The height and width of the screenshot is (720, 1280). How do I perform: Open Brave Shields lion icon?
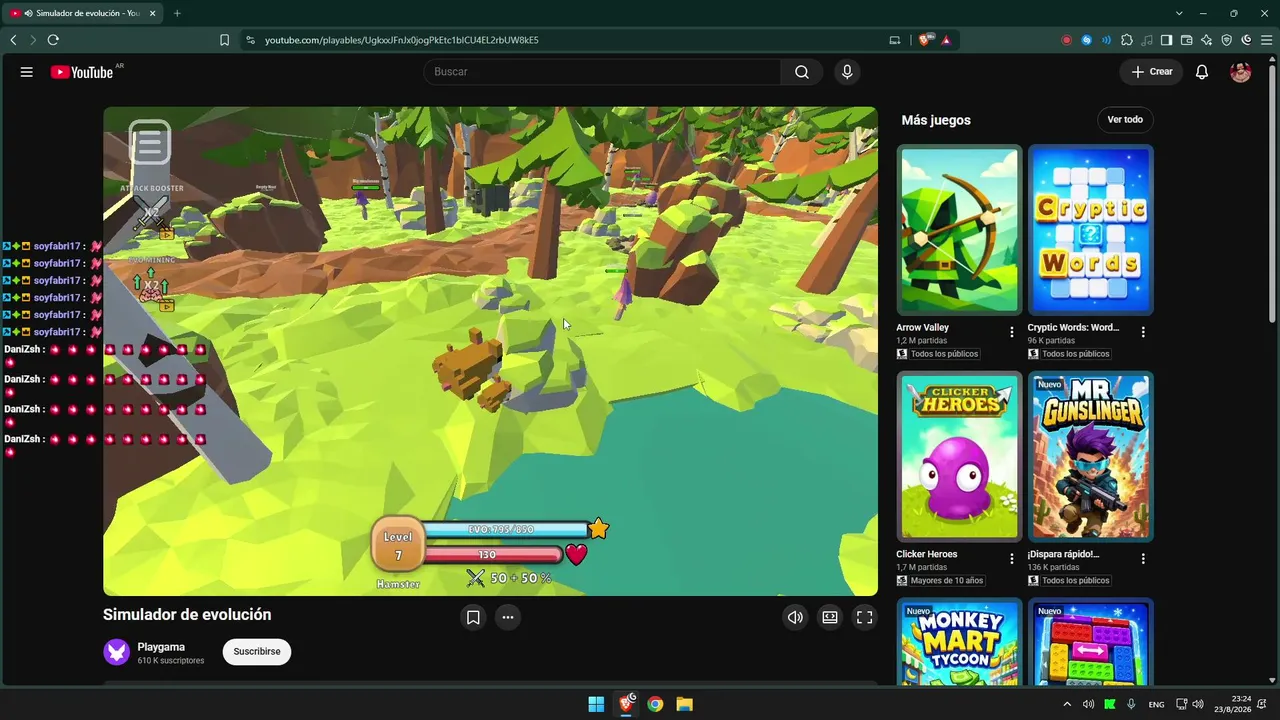click(926, 40)
